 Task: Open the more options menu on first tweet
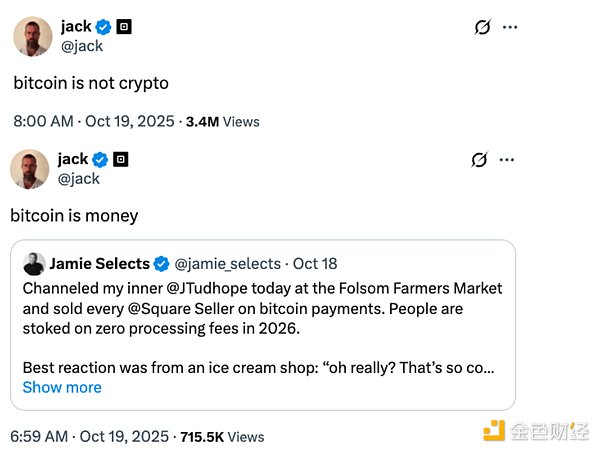coord(511,27)
